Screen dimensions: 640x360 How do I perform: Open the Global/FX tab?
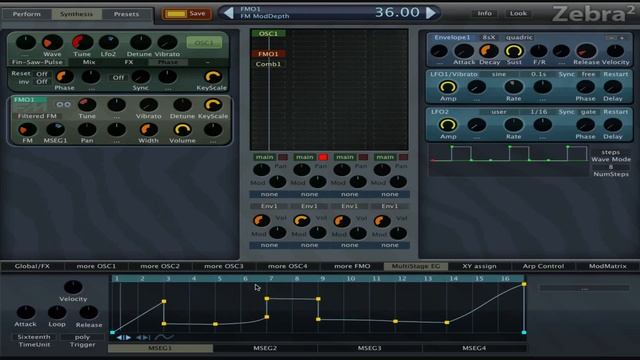click(32, 266)
